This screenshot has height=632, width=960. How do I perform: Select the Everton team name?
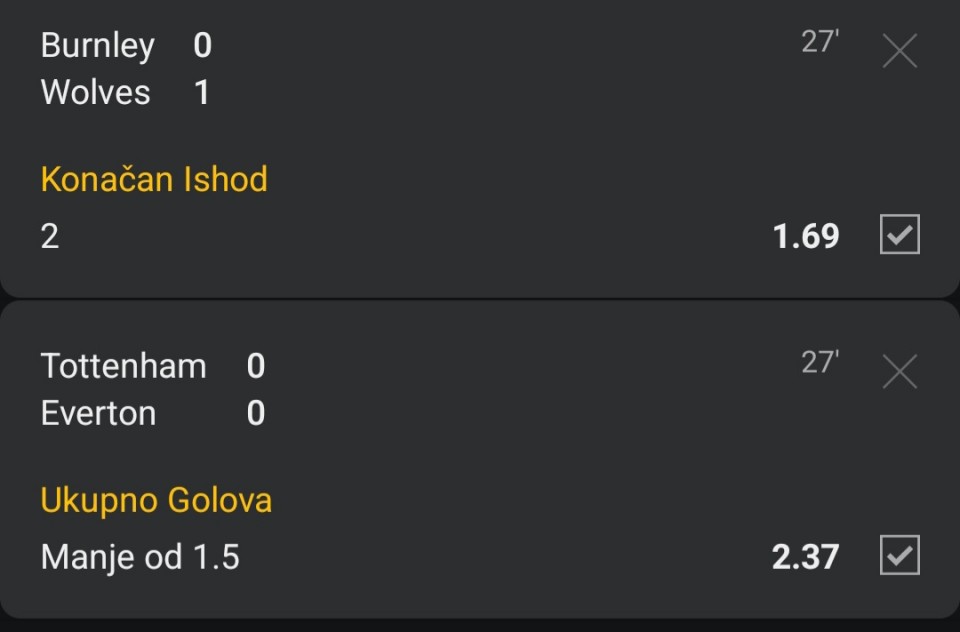[x=98, y=413]
